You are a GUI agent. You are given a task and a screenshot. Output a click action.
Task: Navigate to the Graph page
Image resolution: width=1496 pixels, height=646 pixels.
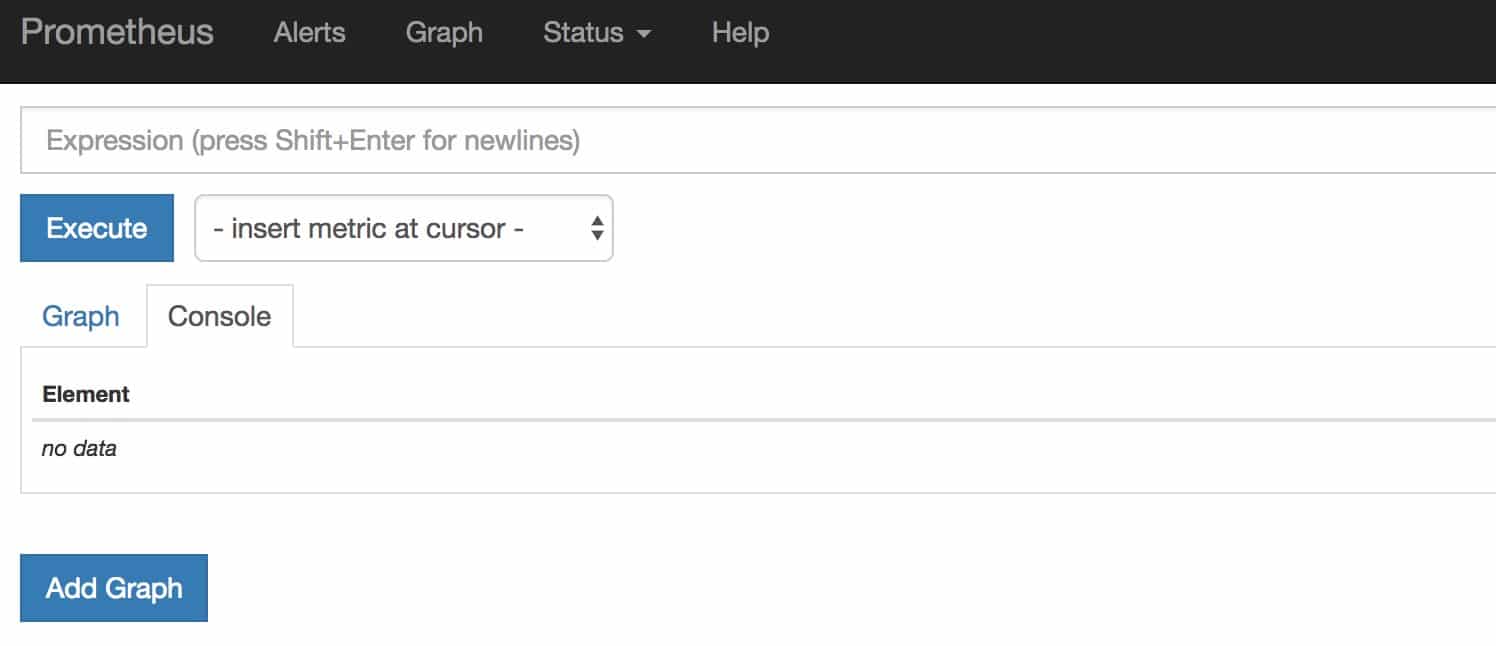(x=444, y=32)
